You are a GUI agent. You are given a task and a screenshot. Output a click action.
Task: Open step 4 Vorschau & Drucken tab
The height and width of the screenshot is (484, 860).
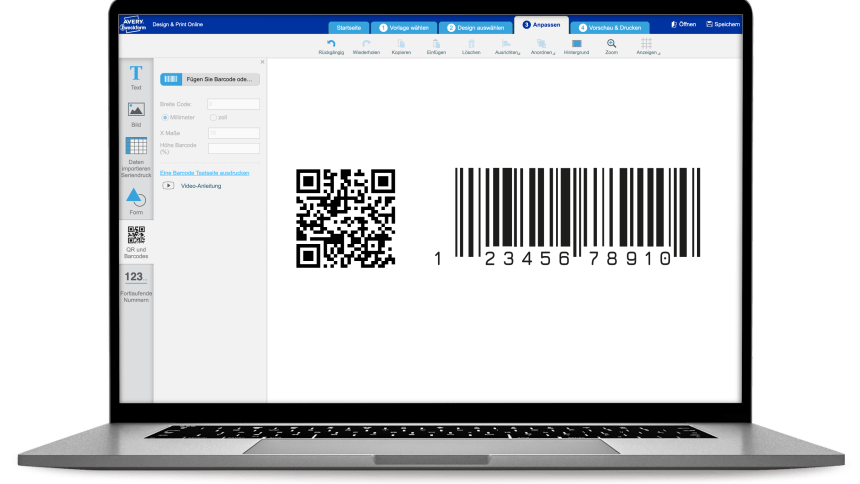(x=609, y=27)
